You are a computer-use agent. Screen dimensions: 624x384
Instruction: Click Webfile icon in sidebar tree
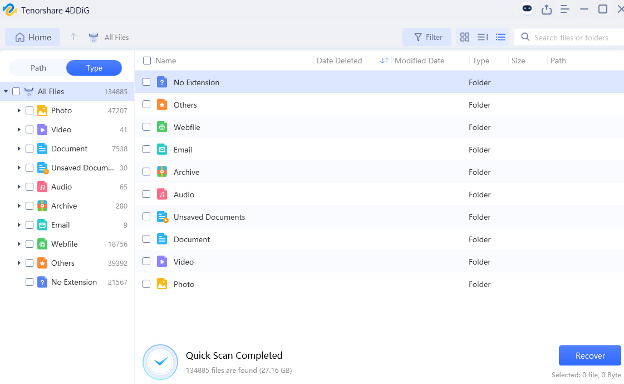pos(42,244)
